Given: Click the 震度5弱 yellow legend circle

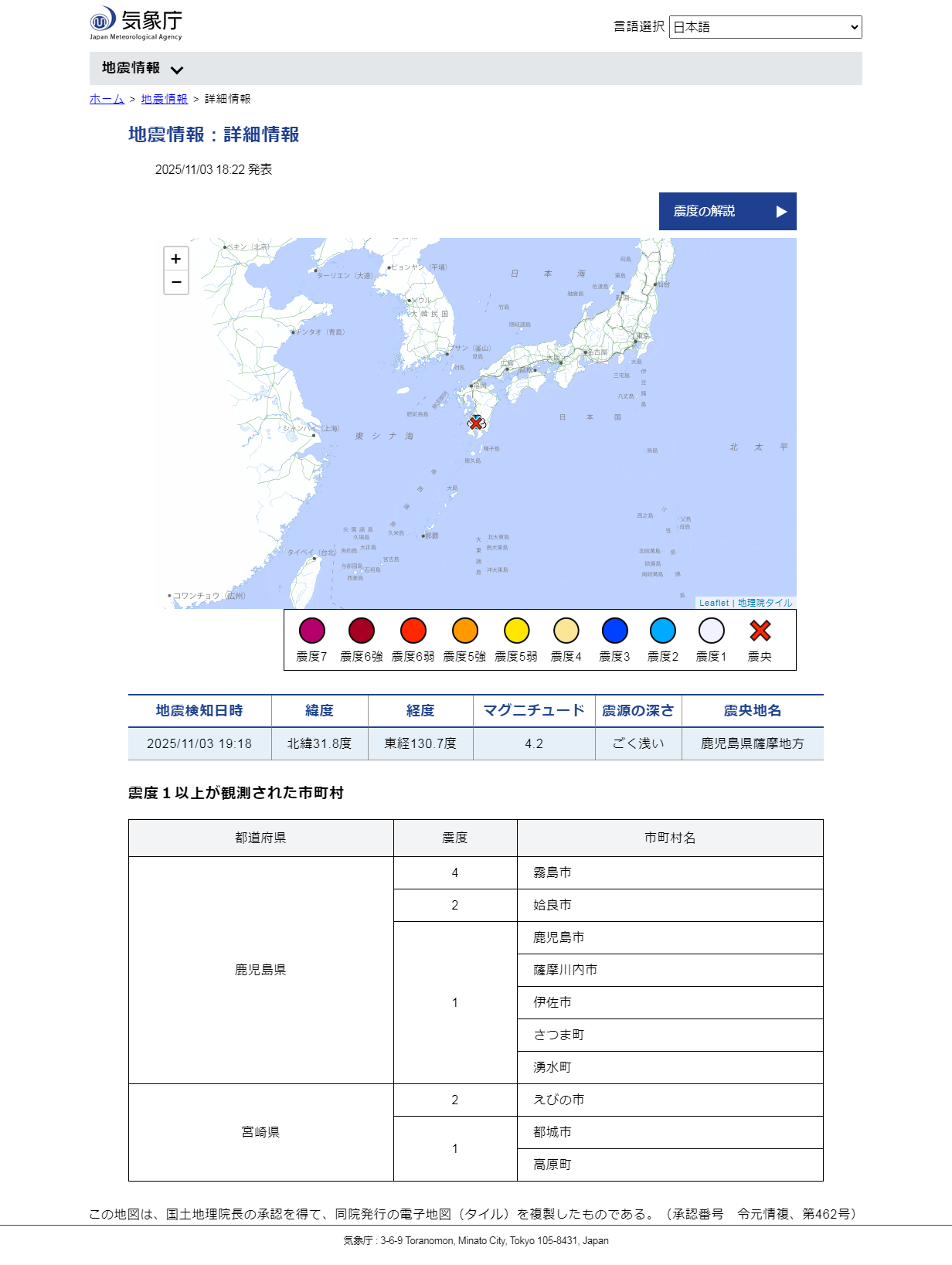Looking at the screenshot, I should pos(516,631).
